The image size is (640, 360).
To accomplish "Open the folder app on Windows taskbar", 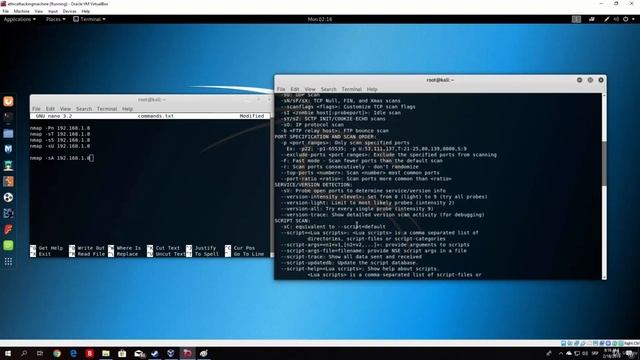I will click(x=106, y=353).
